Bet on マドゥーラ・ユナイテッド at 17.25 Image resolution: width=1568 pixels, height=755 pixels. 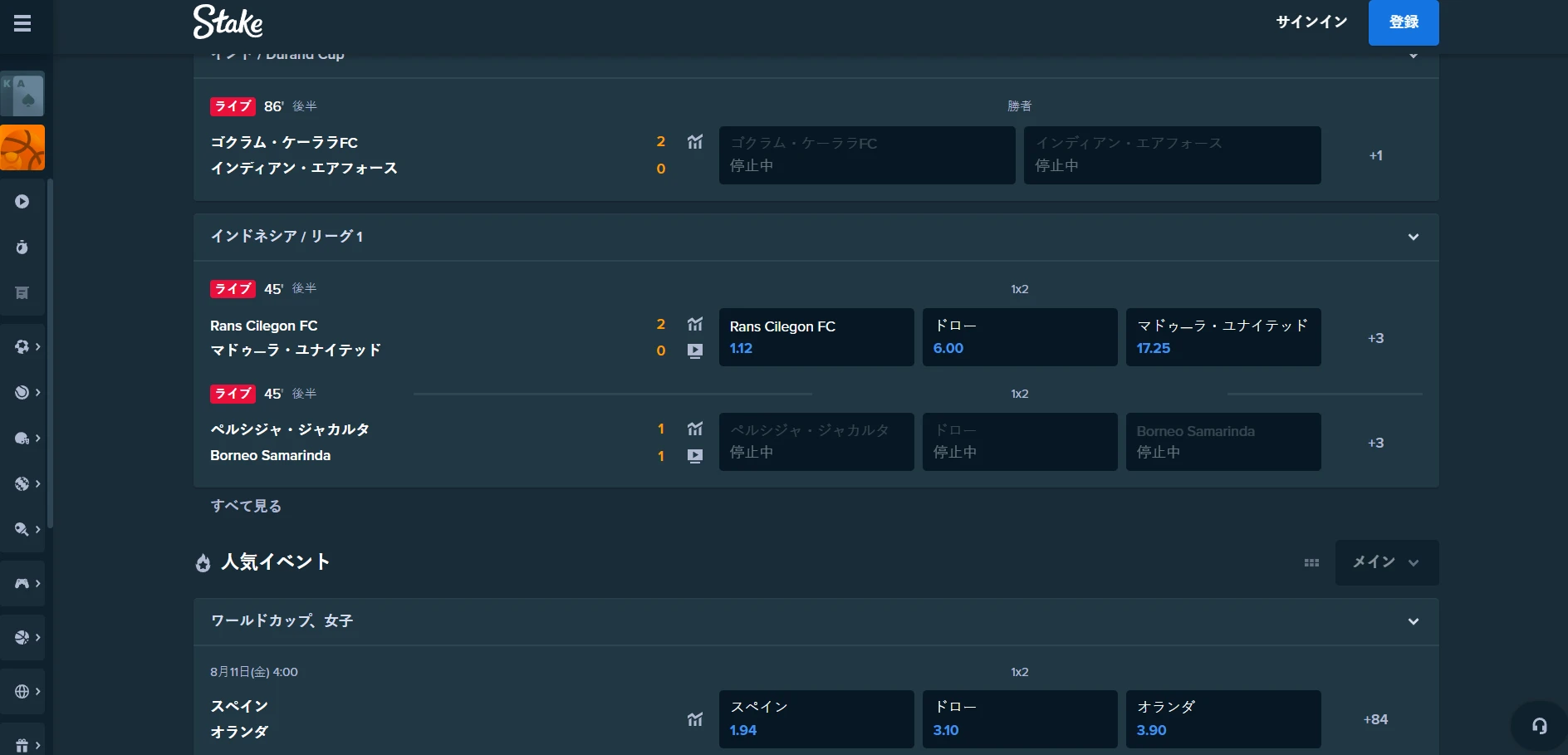(1223, 337)
